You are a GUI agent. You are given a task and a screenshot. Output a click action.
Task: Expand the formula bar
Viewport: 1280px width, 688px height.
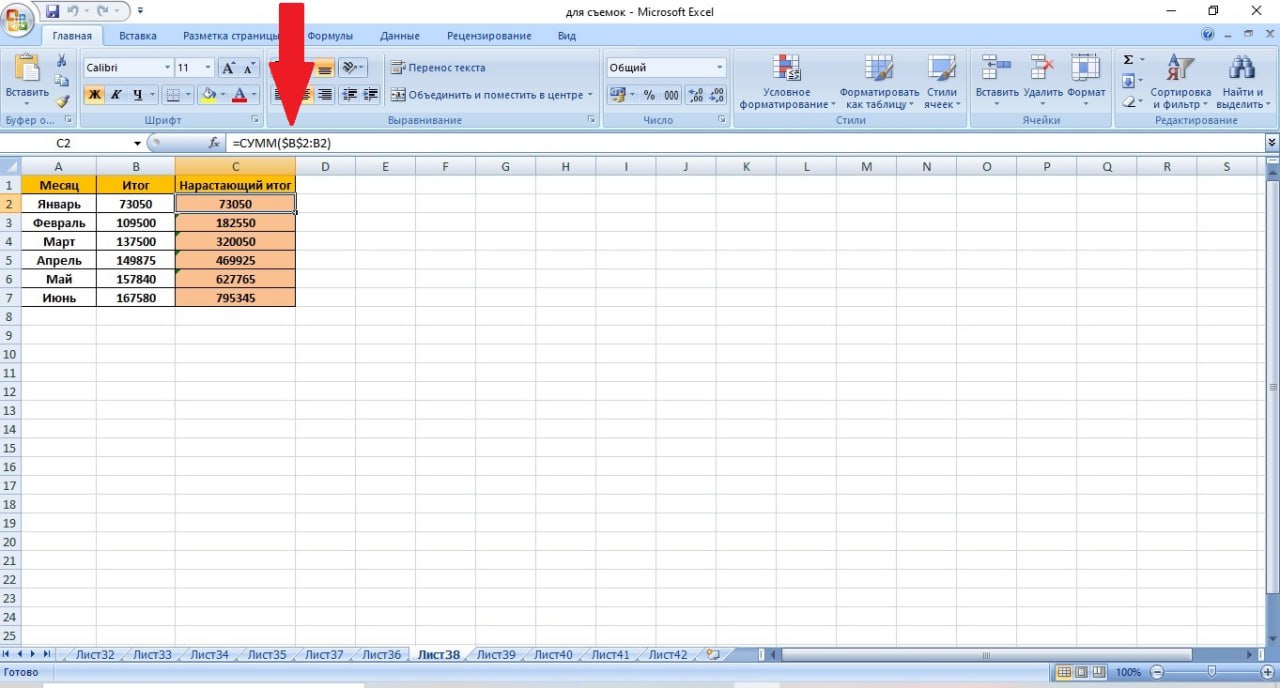click(1272, 143)
